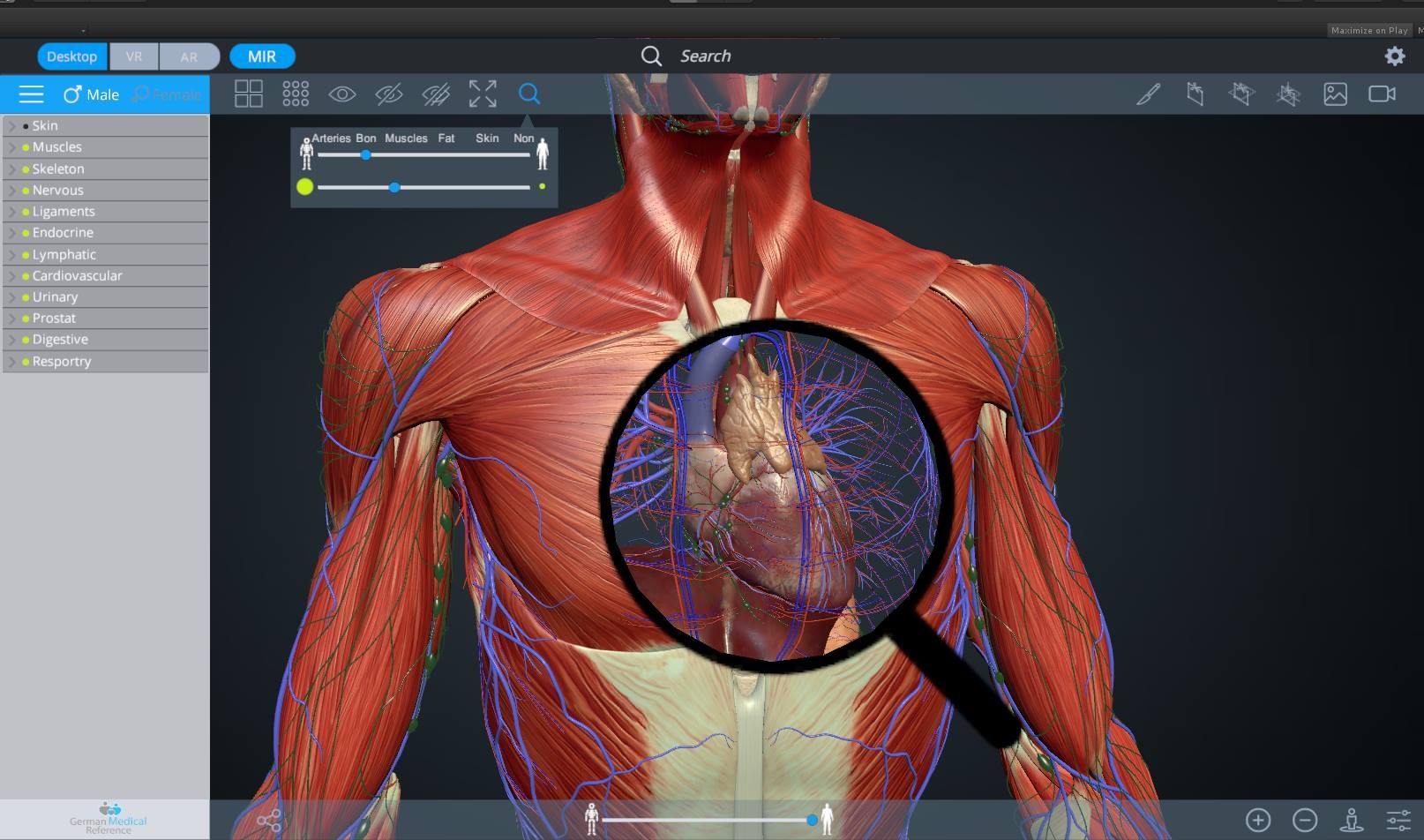Click the share icon in bottom bar
1424x840 pixels.
[269, 821]
